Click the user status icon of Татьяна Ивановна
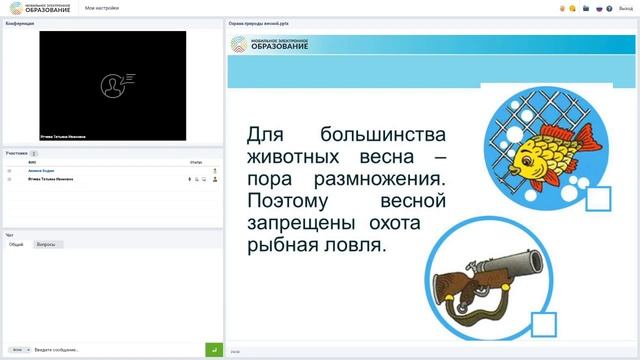This screenshot has height=360, width=640. point(215,179)
